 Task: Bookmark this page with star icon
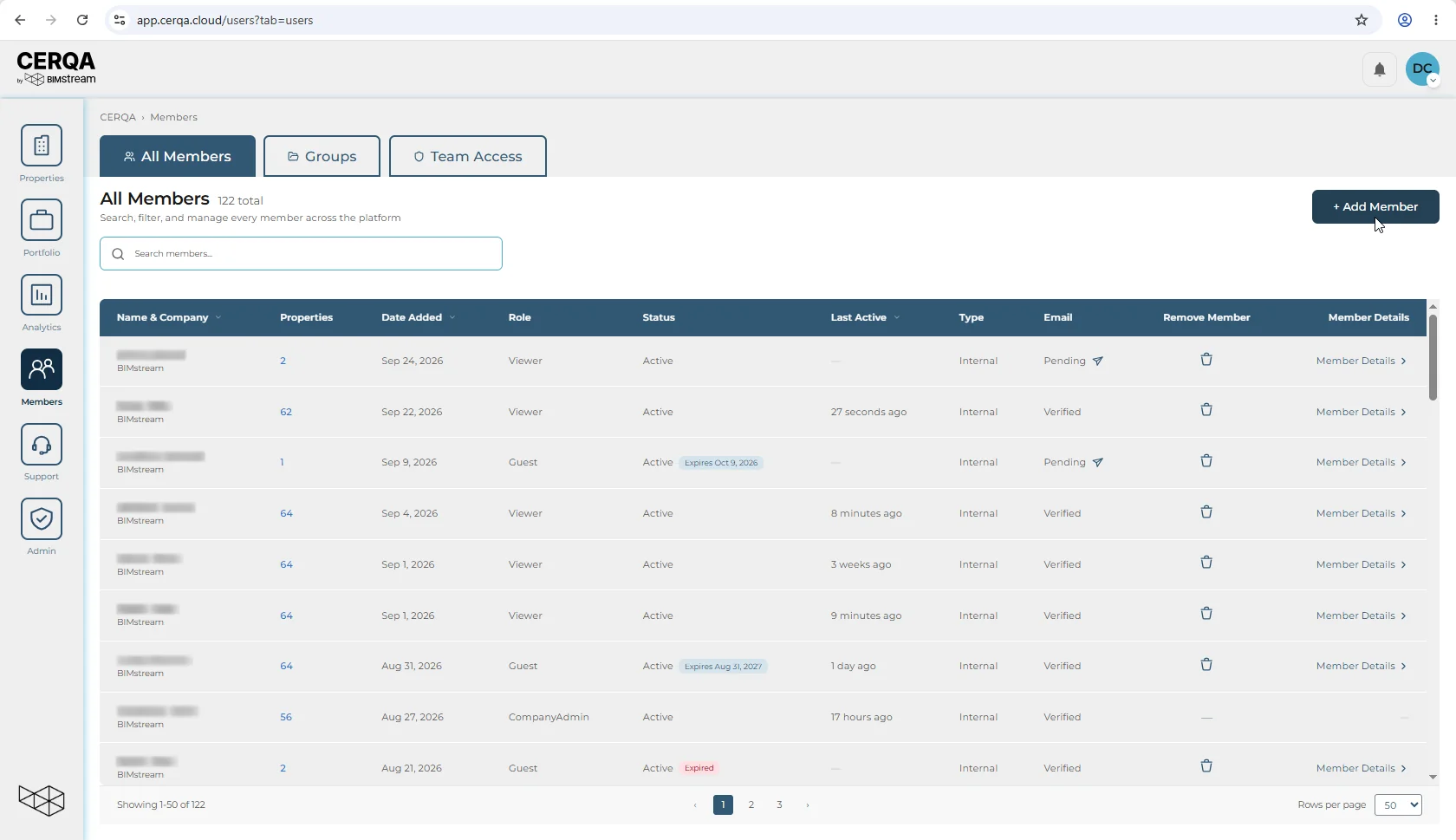(1362, 20)
